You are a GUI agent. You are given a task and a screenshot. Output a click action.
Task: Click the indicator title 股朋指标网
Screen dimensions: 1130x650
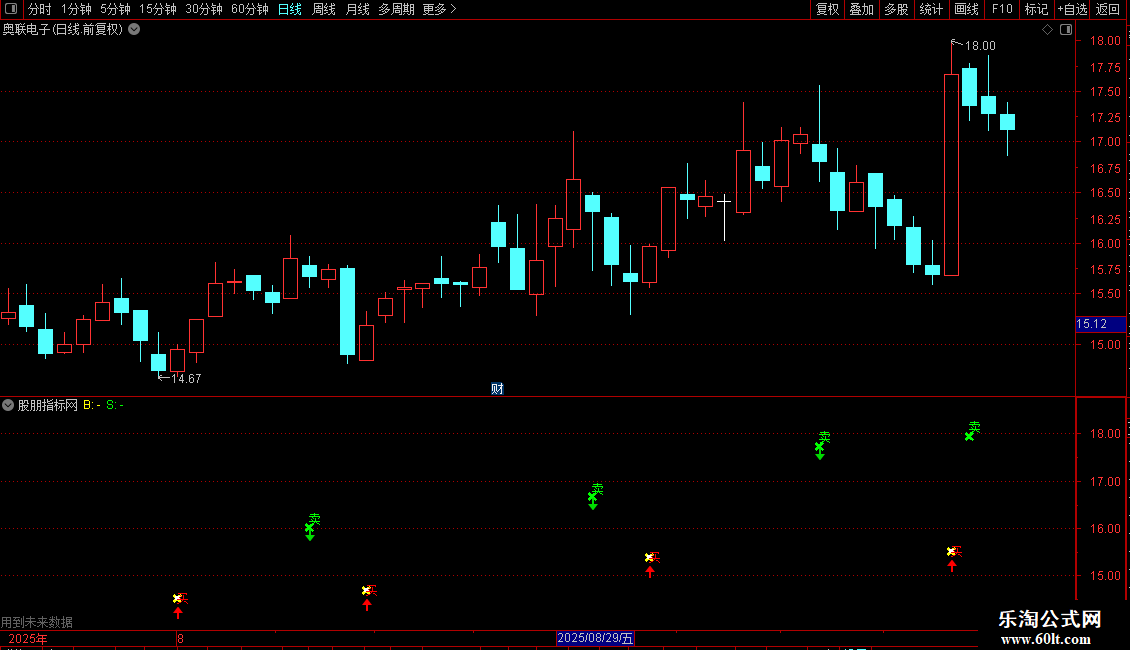pyautogui.click(x=48, y=405)
